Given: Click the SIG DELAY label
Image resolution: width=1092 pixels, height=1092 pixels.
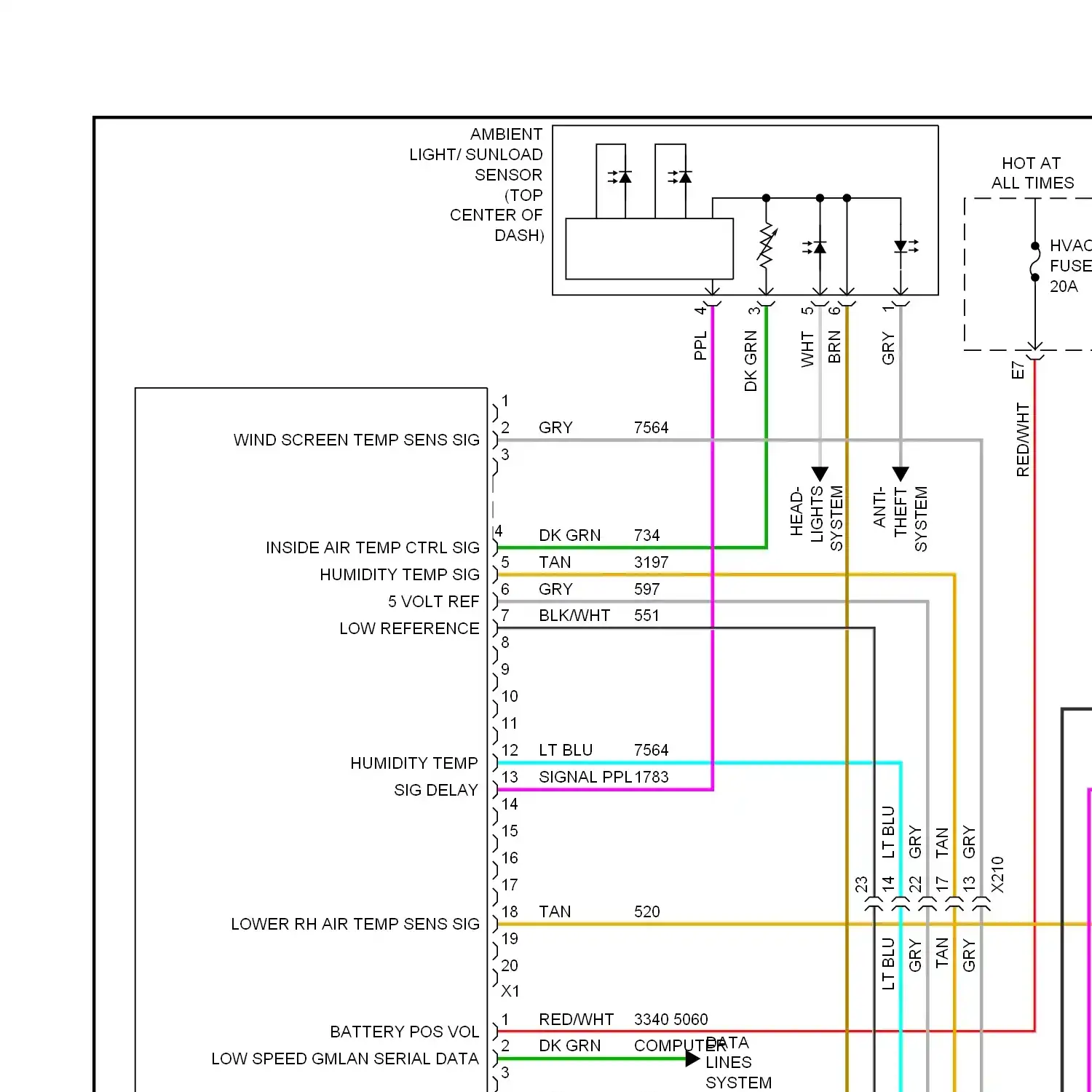Looking at the screenshot, I should [435, 790].
